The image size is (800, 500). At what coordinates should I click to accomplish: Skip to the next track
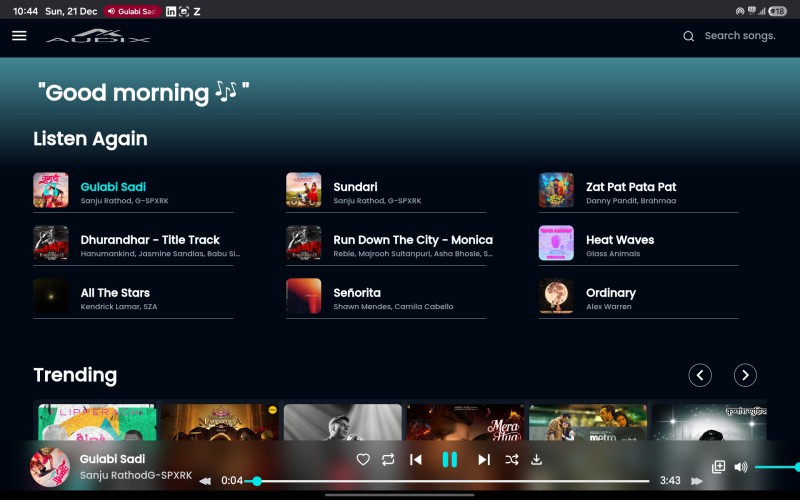[484, 460]
